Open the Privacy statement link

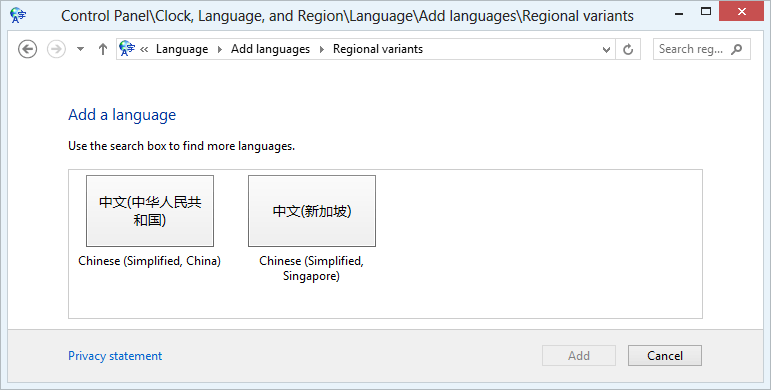115,356
